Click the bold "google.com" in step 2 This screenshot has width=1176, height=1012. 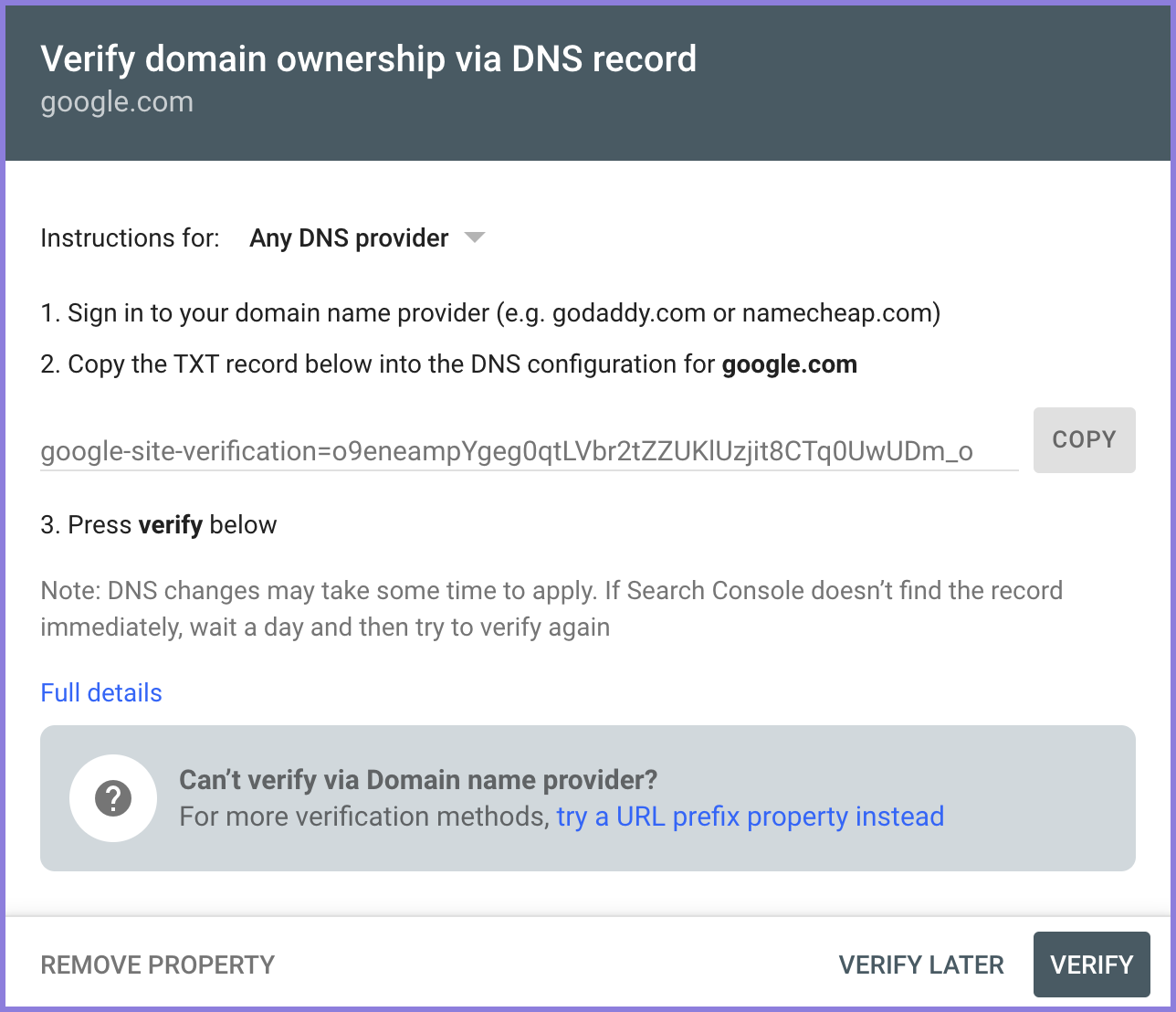[789, 364]
